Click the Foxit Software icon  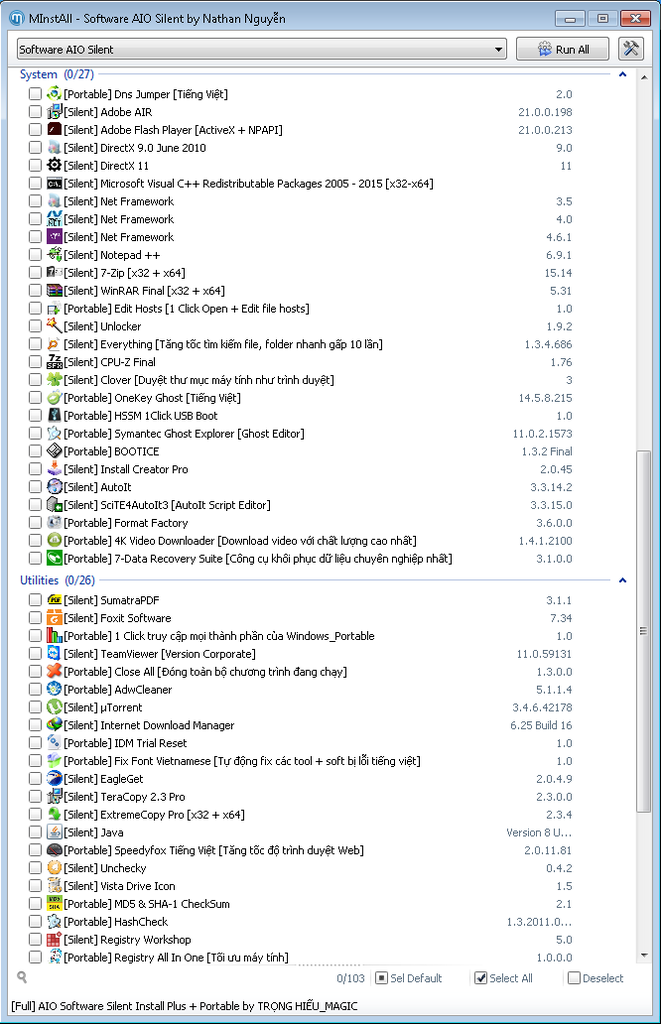[x=54, y=618]
